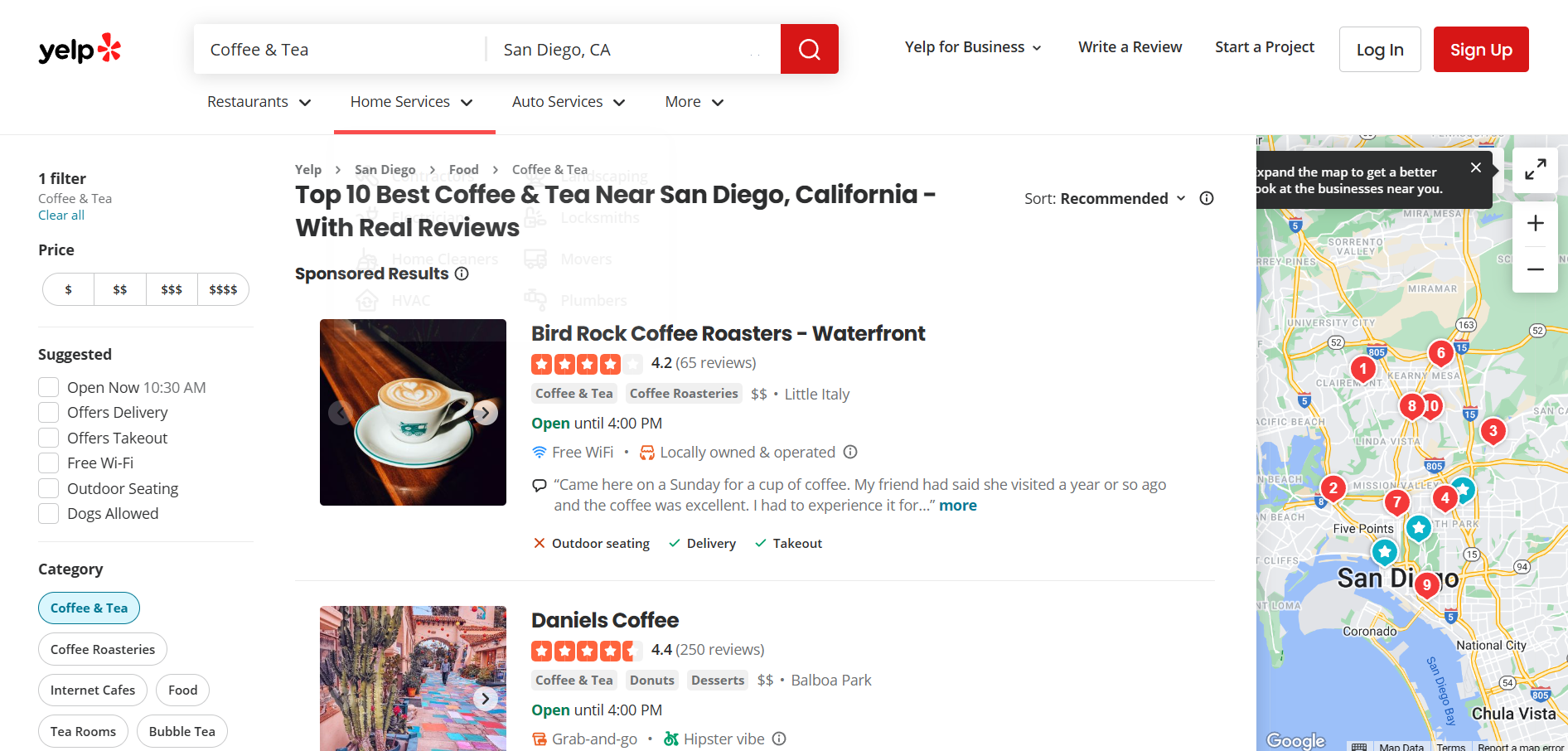
Task: Select Bubble Tea category chip
Action: pyautogui.click(x=181, y=731)
